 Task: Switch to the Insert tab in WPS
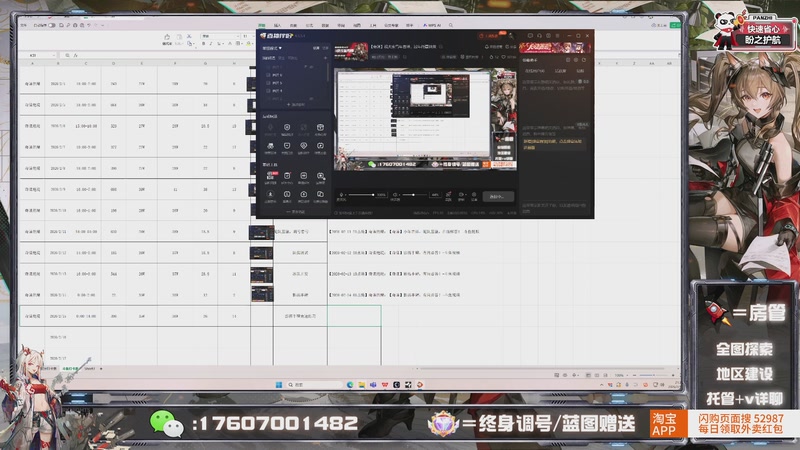277,26
